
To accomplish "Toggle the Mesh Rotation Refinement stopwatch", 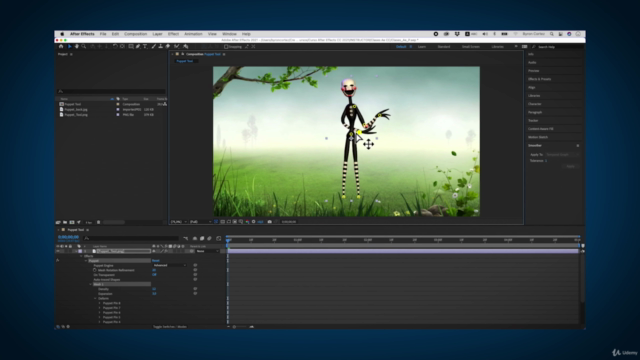I will (x=95, y=270).
